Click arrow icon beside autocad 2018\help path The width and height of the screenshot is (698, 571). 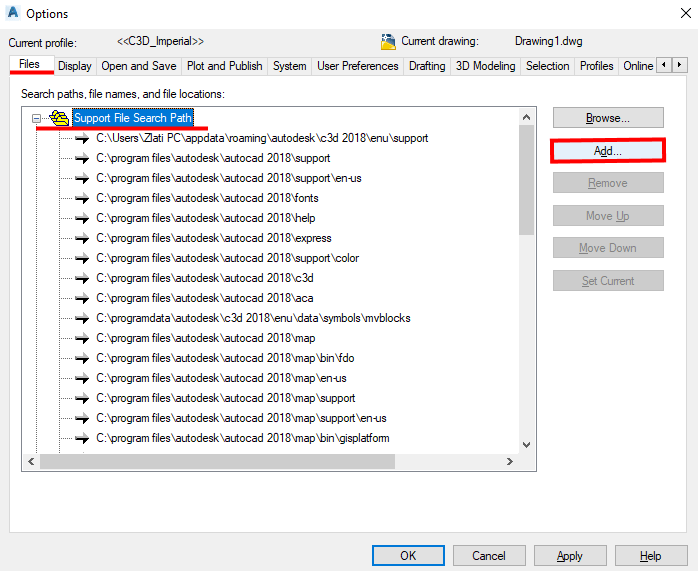coord(82,219)
